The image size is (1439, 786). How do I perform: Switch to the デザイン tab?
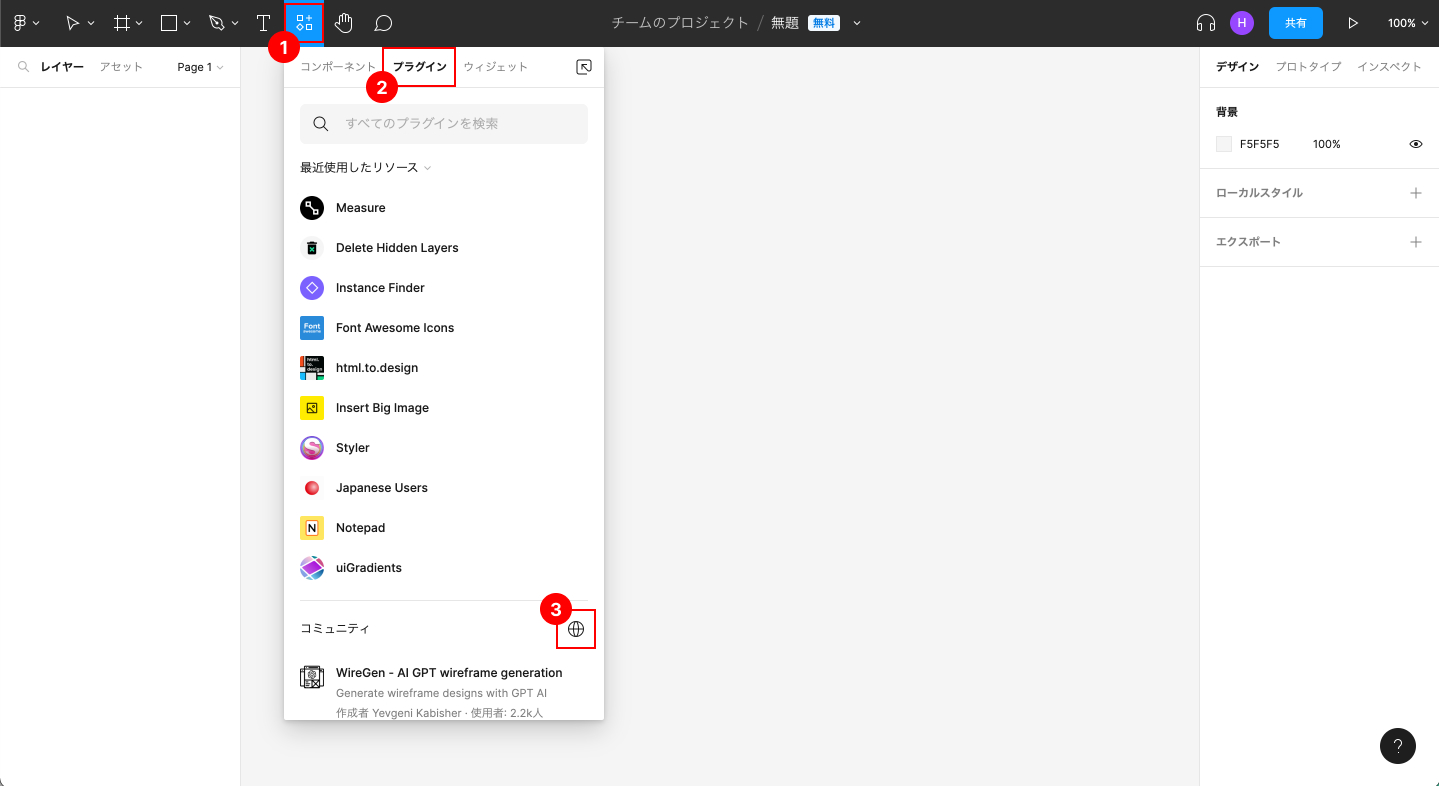(1237, 67)
